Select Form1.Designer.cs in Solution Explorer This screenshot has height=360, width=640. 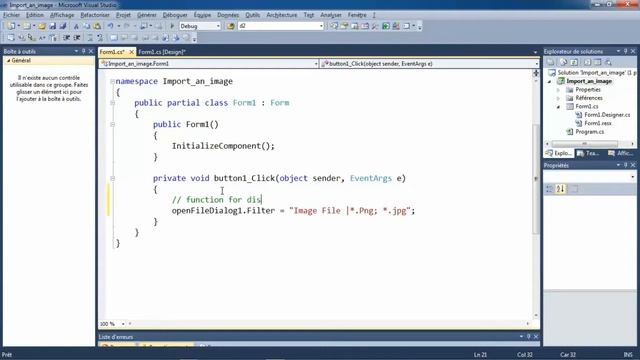tap(607, 115)
